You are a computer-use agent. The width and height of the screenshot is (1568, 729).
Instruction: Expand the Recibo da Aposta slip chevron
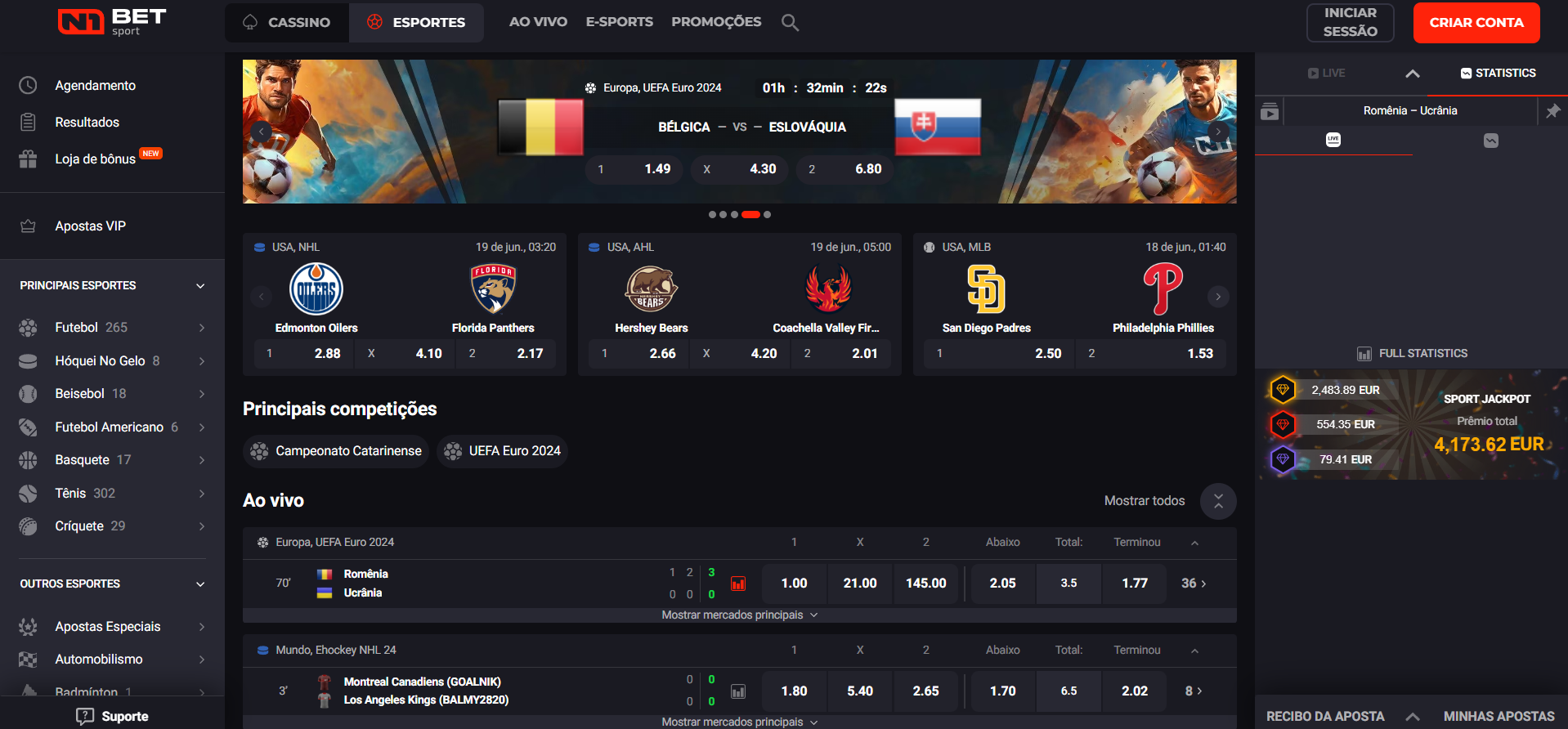pos(1413,716)
